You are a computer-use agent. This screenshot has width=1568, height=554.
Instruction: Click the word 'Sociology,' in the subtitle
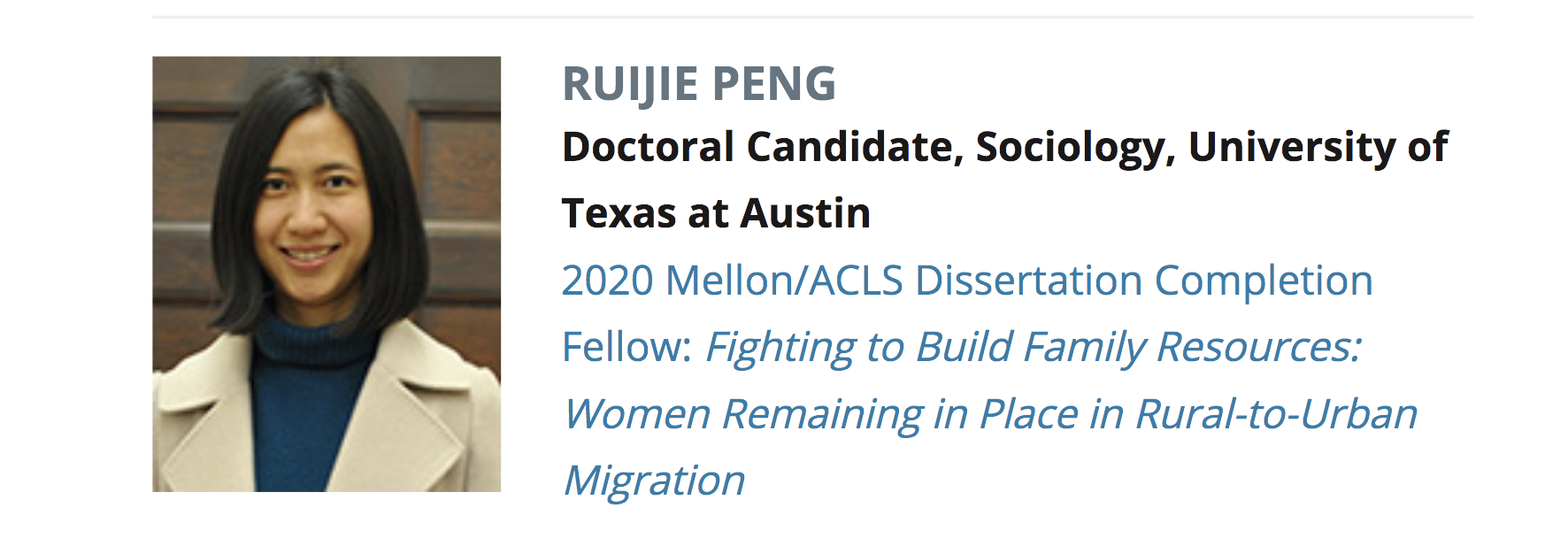pyautogui.click(x=1075, y=147)
